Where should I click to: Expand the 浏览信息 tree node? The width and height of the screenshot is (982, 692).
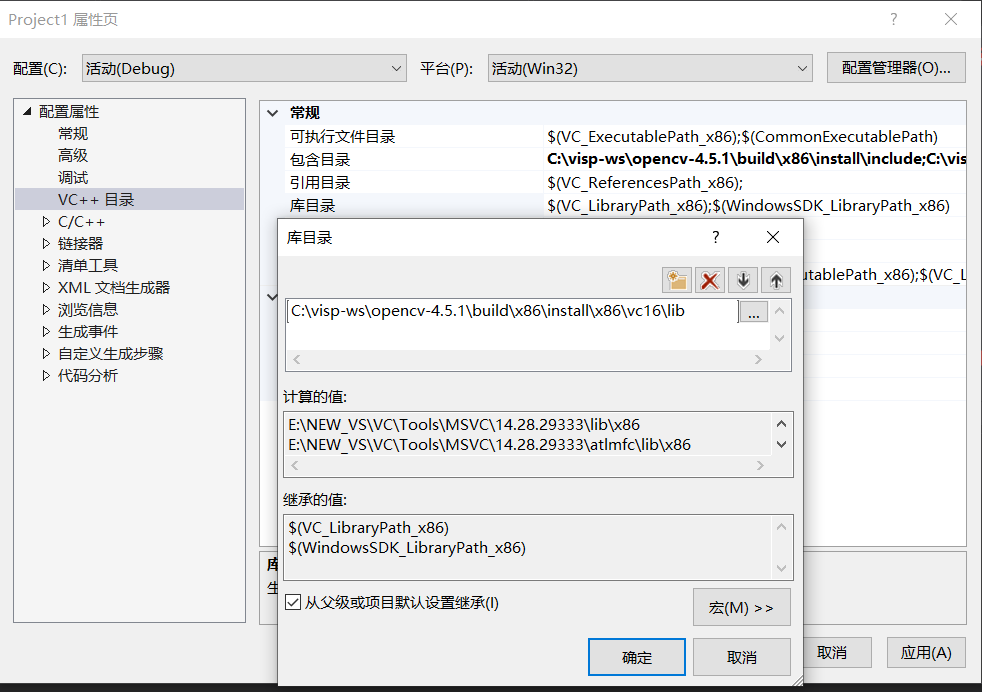(x=46, y=309)
